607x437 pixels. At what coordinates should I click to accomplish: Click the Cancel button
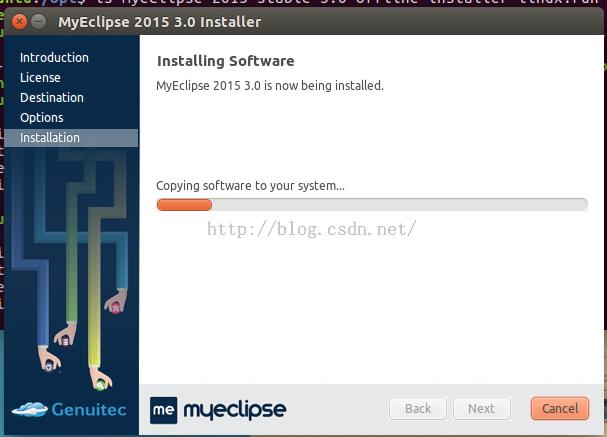tap(560, 408)
